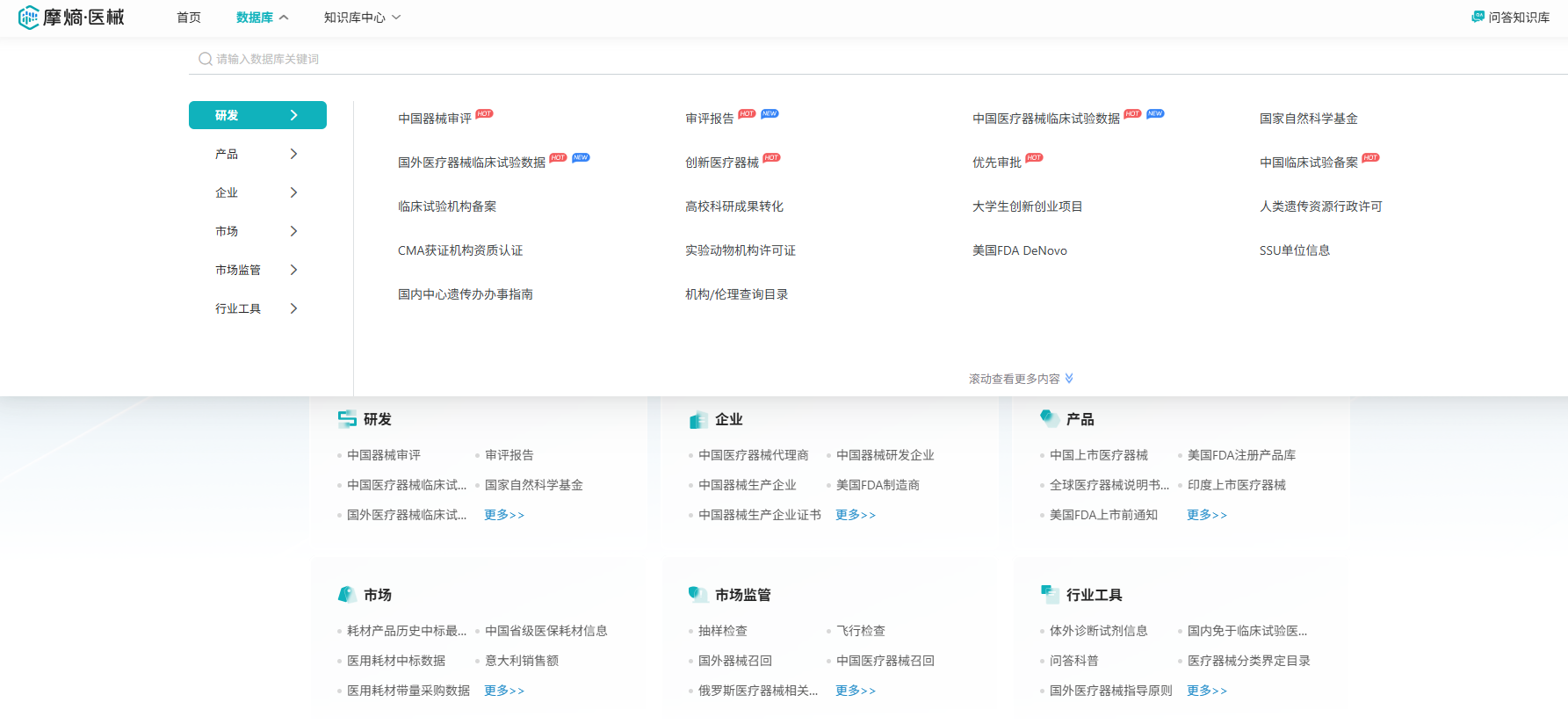Open 中国医疗器械临床试验数据 in dropdown panel
Image resolution: width=1568 pixels, height=724 pixels.
tap(1046, 119)
